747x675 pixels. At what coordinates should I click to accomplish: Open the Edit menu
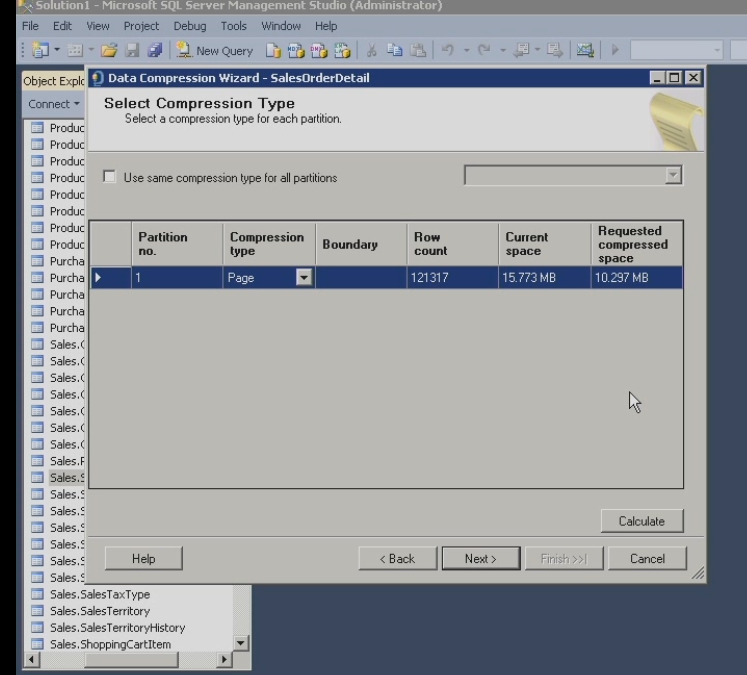62,26
